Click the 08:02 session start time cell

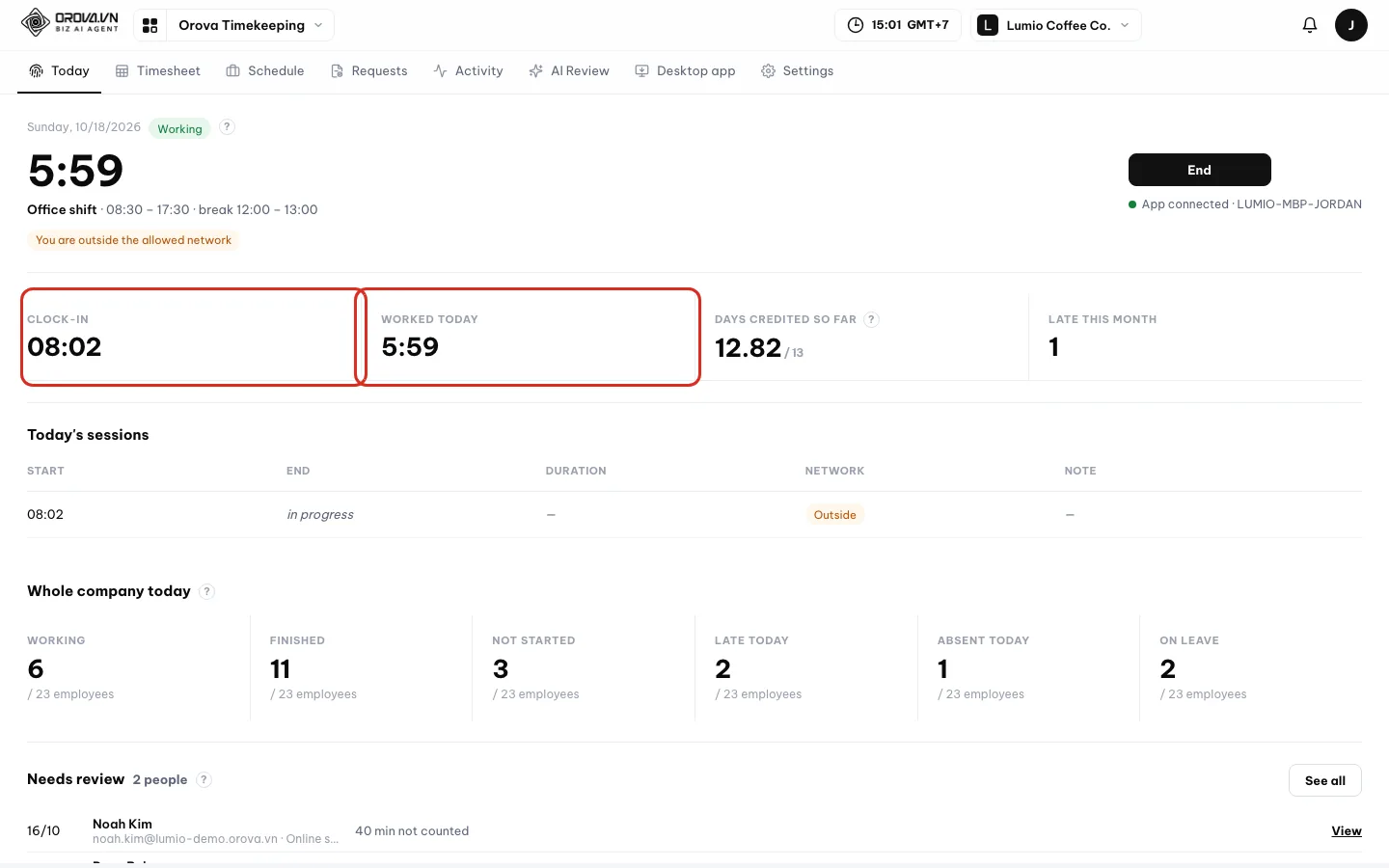(x=45, y=514)
